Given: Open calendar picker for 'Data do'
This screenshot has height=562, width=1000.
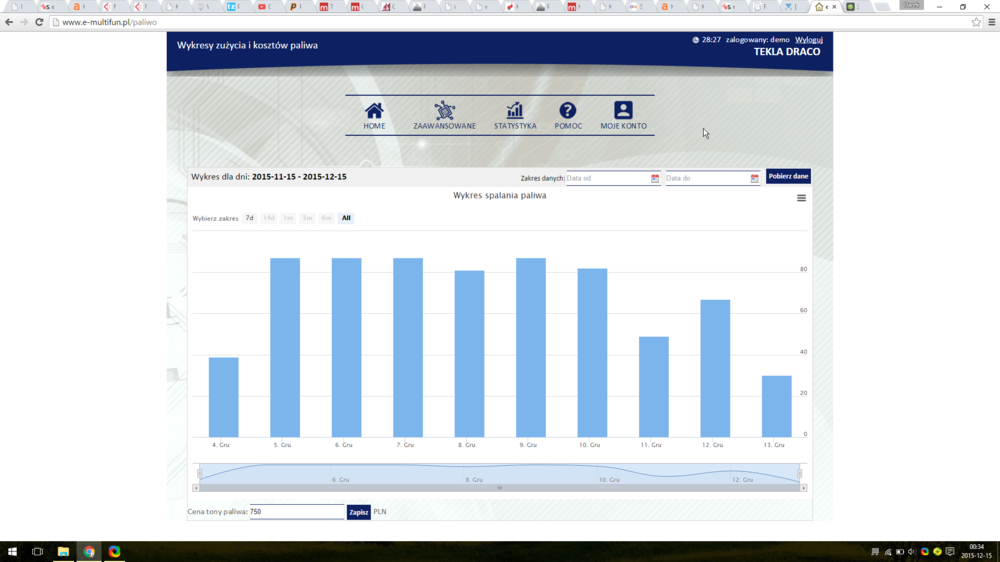Looking at the screenshot, I should [755, 178].
